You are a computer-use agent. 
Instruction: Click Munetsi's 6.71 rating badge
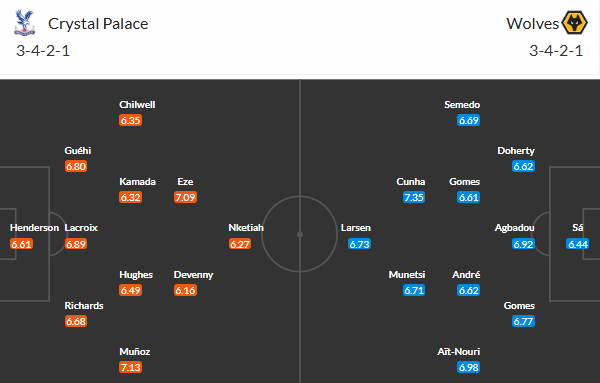pos(414,290)
